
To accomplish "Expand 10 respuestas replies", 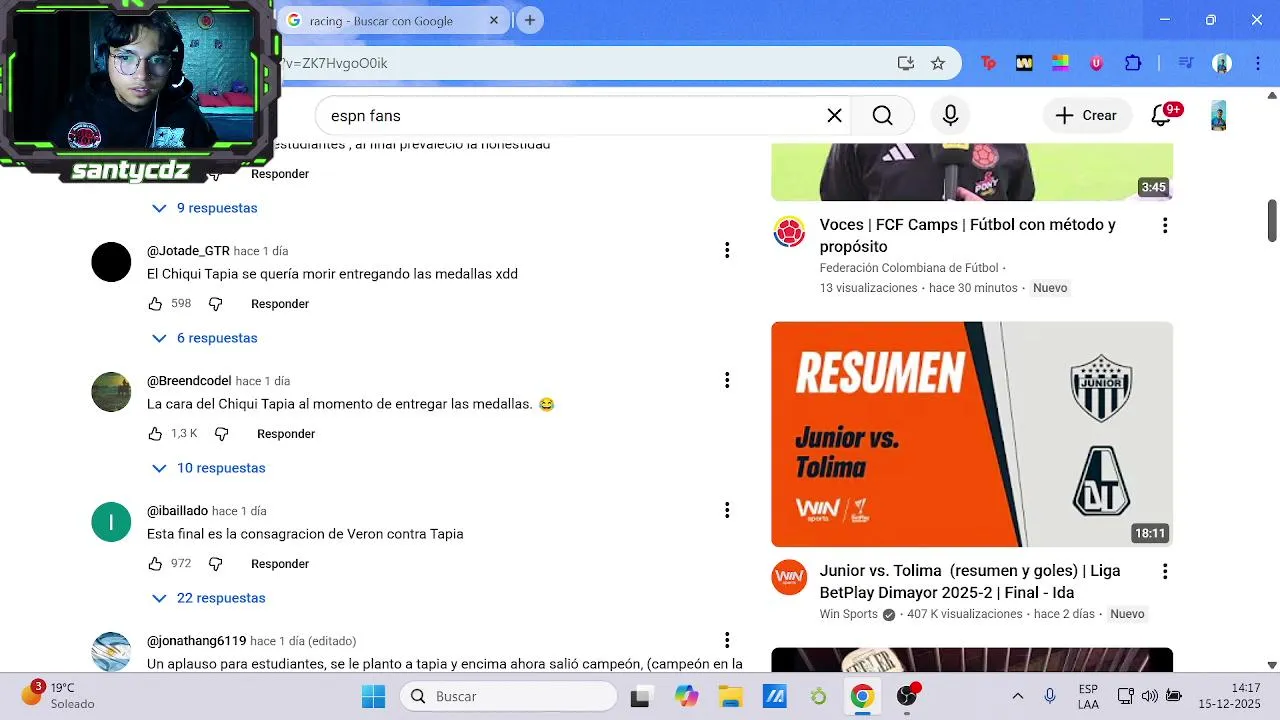I will pos(208,468).
